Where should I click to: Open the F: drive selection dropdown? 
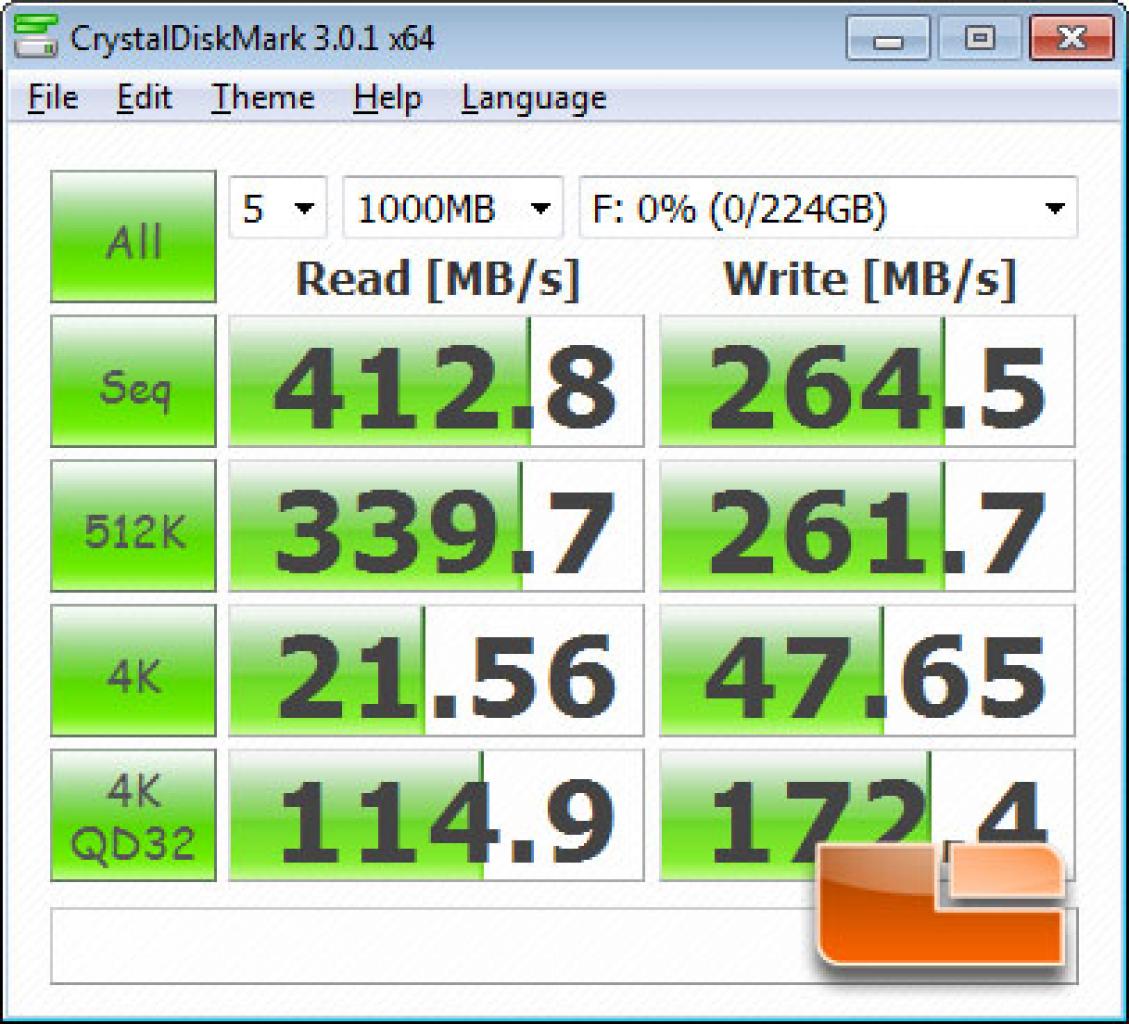[828, 207]
